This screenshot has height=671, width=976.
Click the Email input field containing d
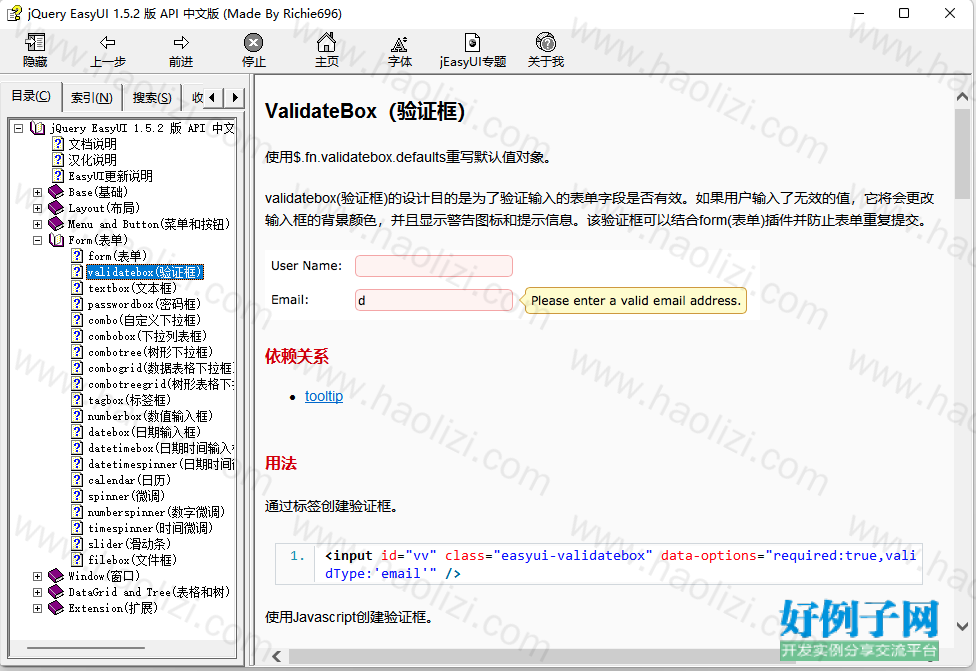(434, 300)
